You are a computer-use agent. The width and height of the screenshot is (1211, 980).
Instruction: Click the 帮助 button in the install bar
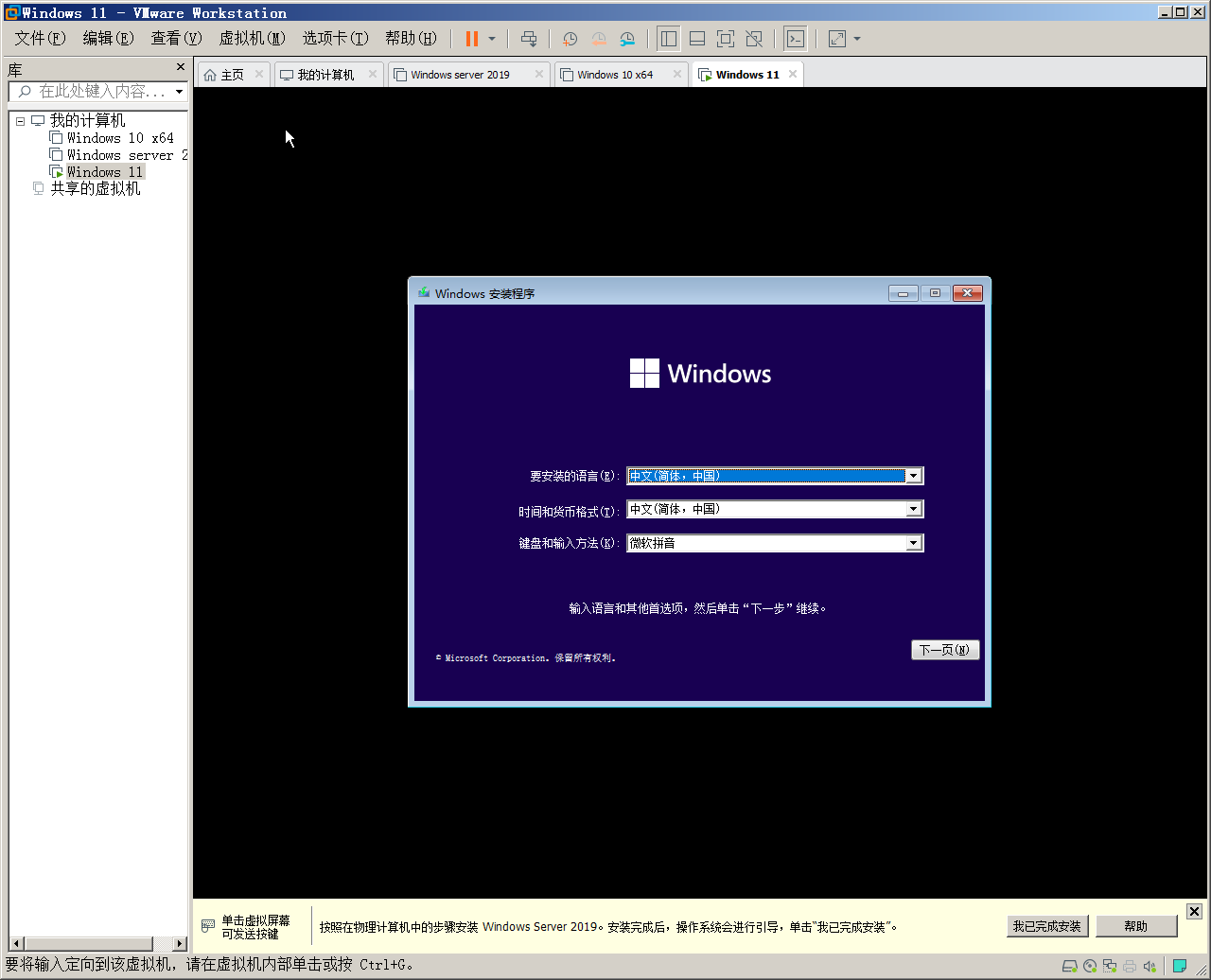(1136, 926)
